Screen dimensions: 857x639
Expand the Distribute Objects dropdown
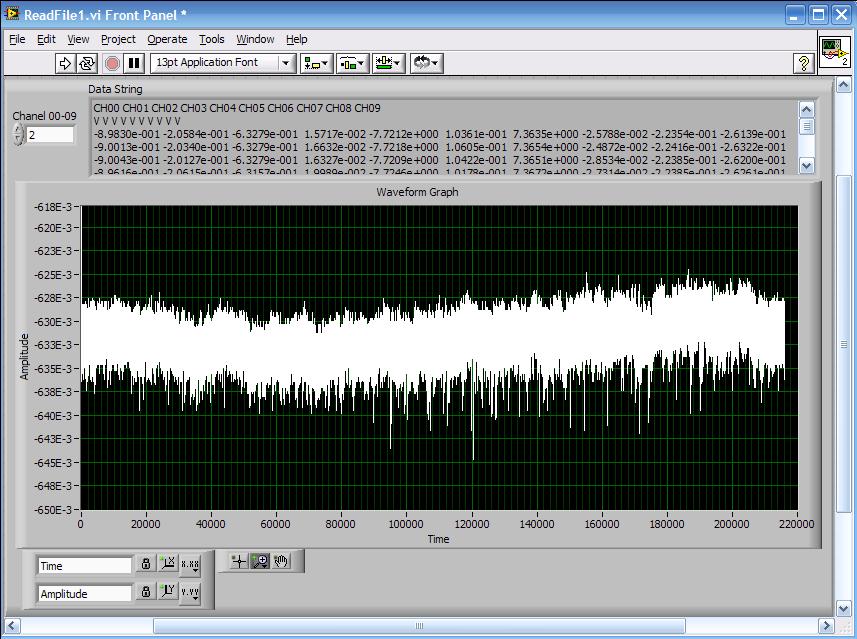point(352,63)
